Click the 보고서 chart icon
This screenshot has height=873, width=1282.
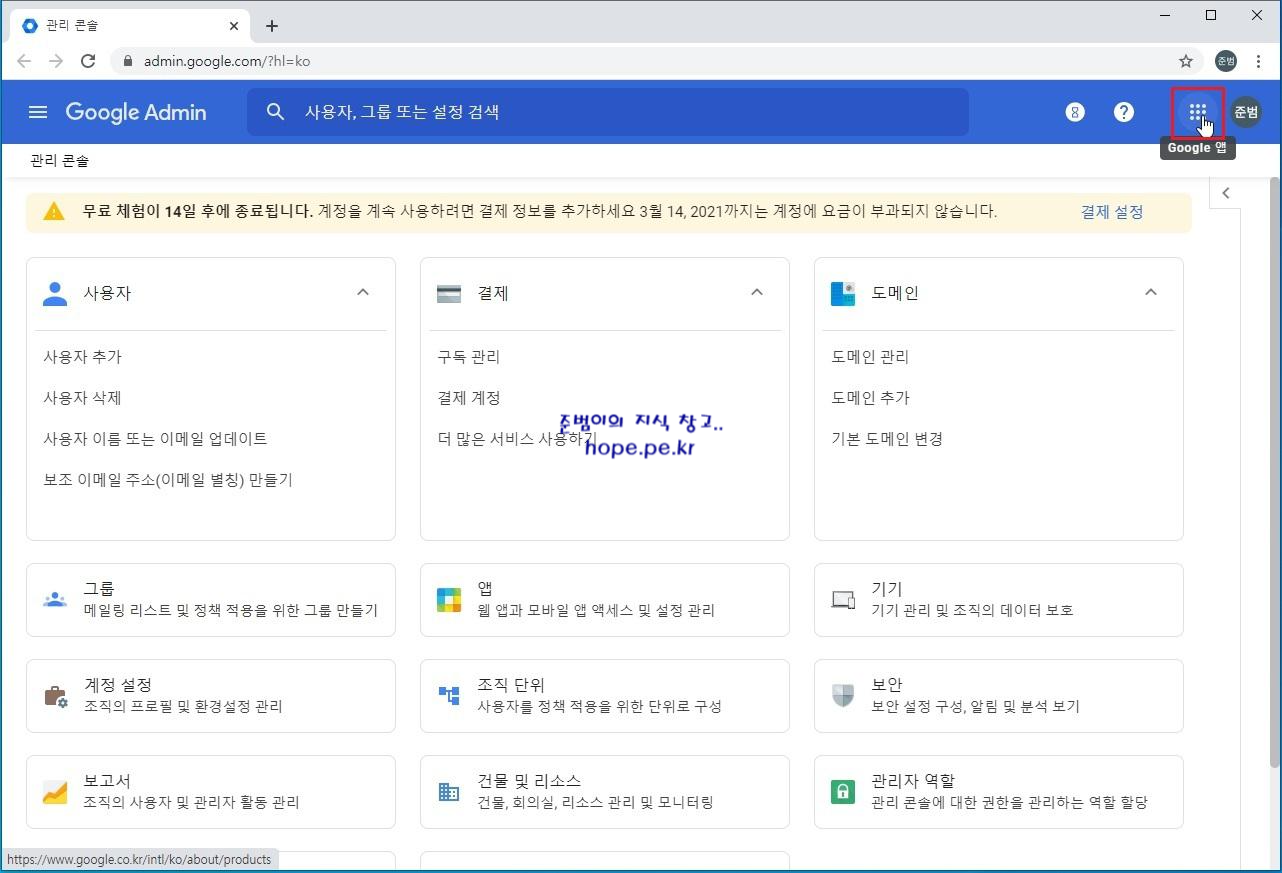[55, 792]
